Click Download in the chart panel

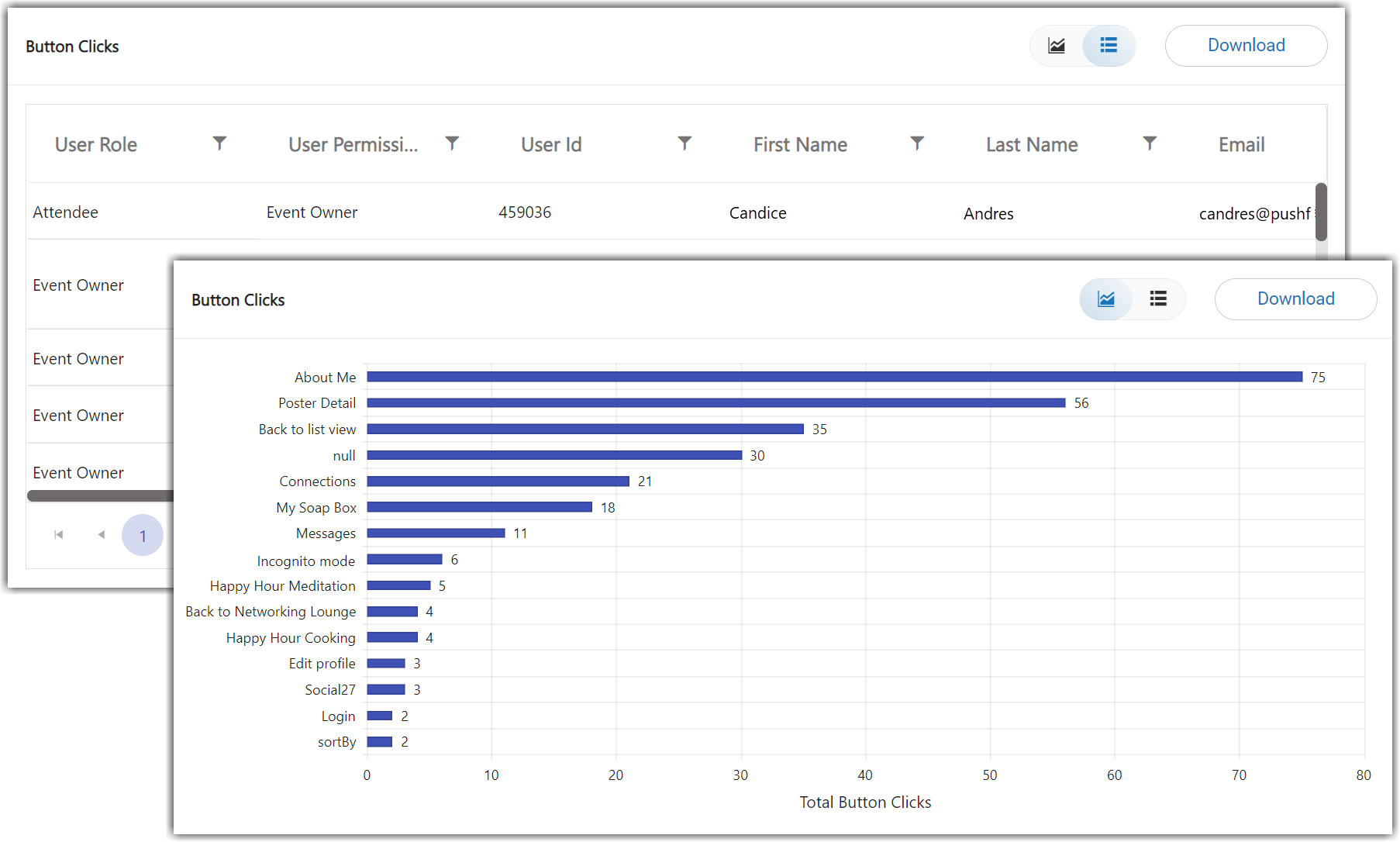[1295, 299]
